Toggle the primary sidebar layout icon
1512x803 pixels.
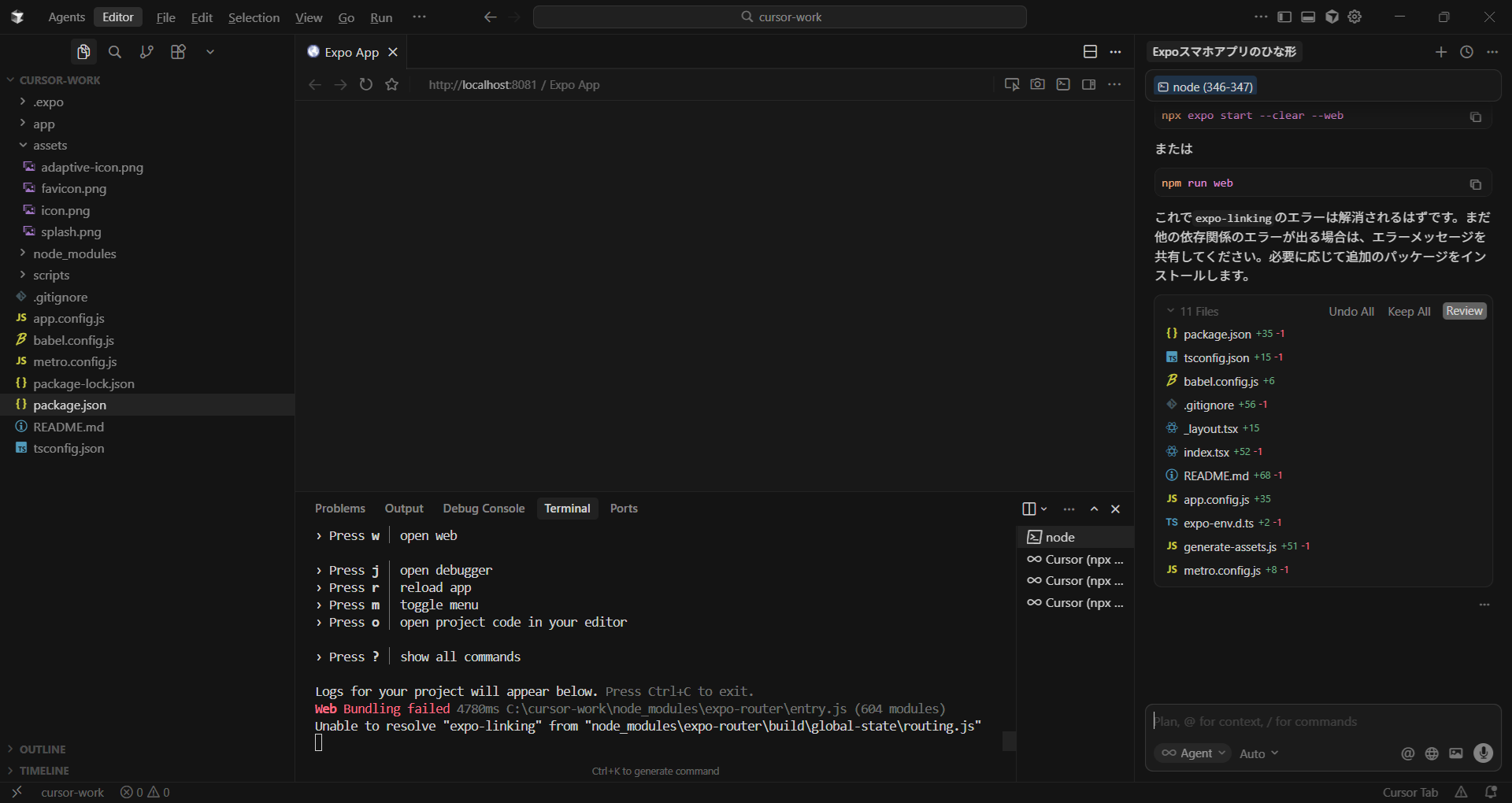click(x=1284, y=17)
